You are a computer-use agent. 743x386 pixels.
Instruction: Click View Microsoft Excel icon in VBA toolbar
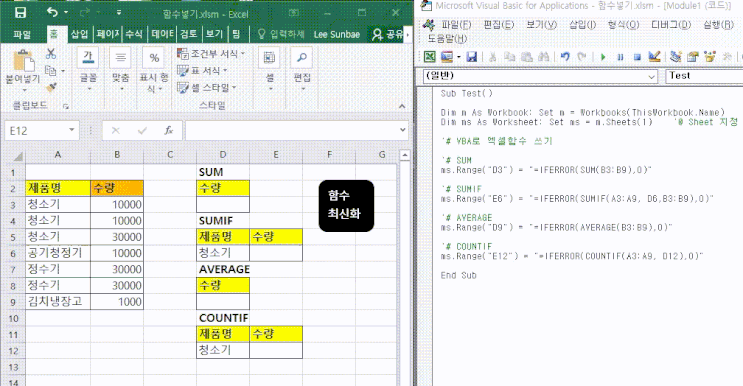pos(430,57)
